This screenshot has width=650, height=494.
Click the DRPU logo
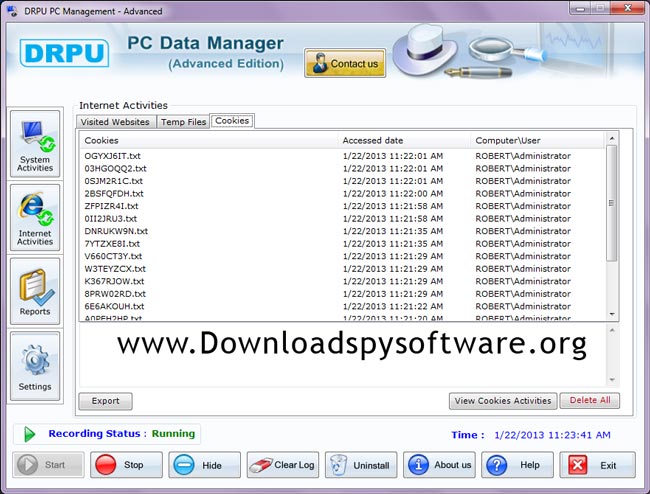(x=64, y=53)
